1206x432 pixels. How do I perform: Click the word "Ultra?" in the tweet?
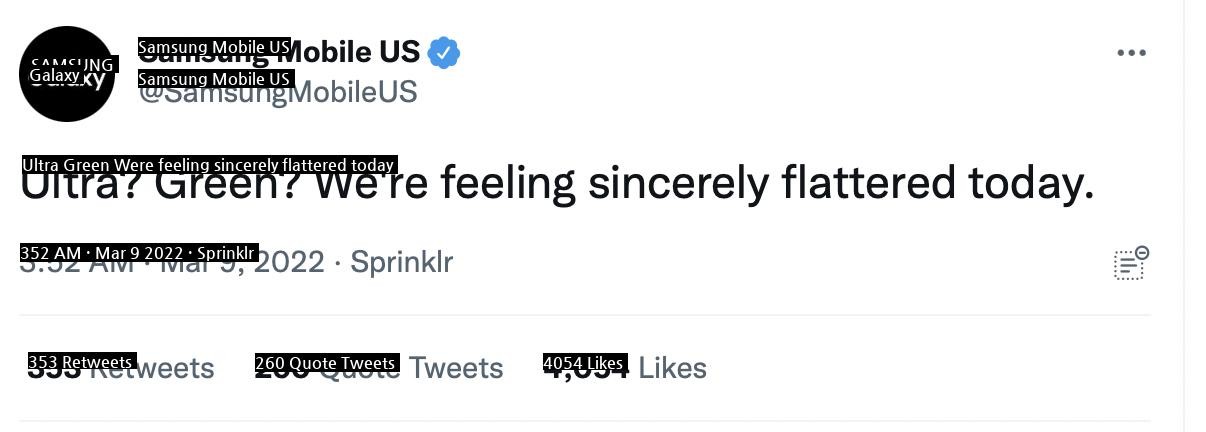pos(82,185)
